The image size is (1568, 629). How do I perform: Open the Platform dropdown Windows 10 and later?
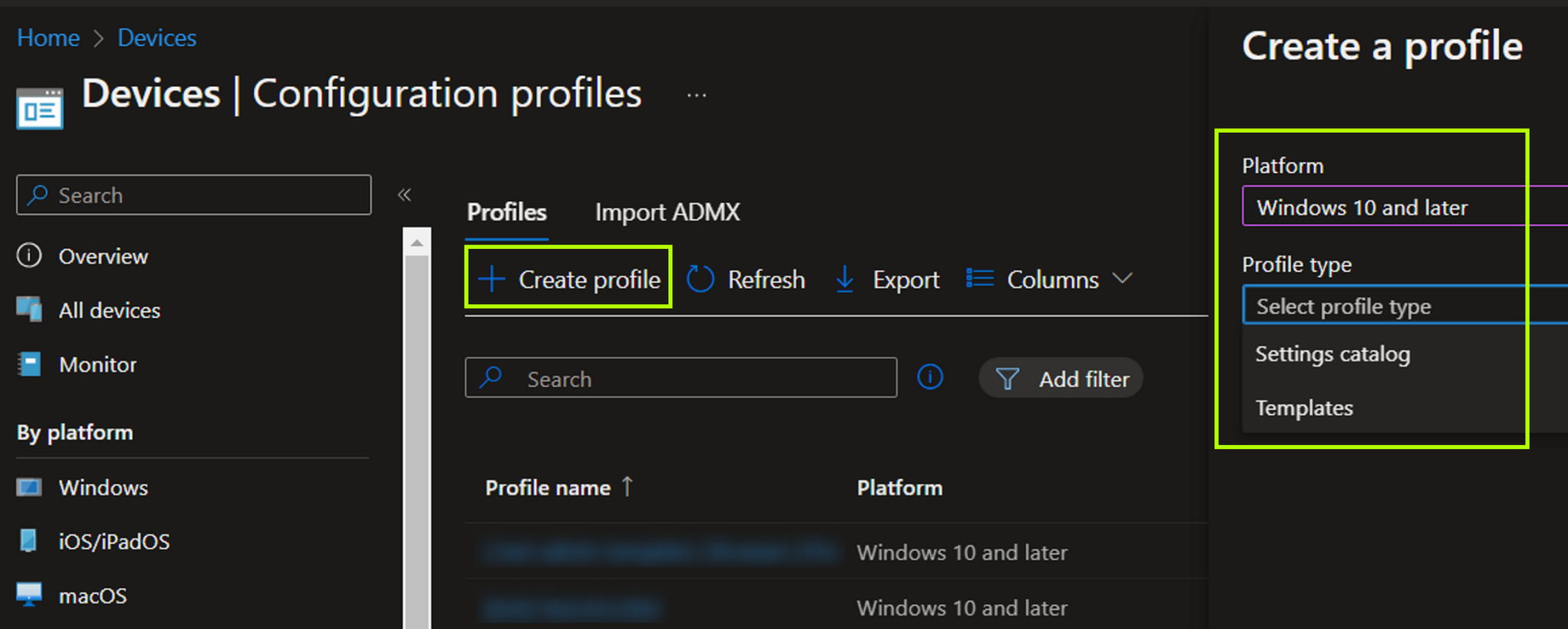1405,207
